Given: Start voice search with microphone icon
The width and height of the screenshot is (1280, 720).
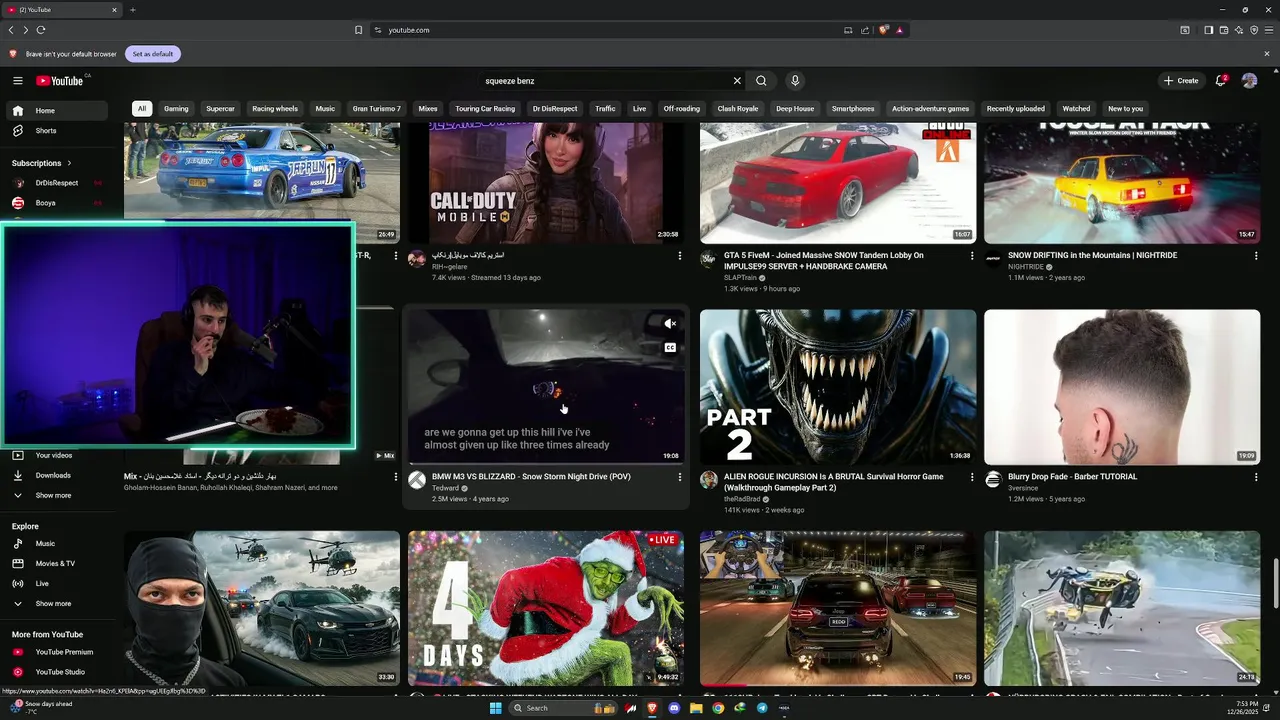Looking at the screenshot, I should (x=795, y=81).
